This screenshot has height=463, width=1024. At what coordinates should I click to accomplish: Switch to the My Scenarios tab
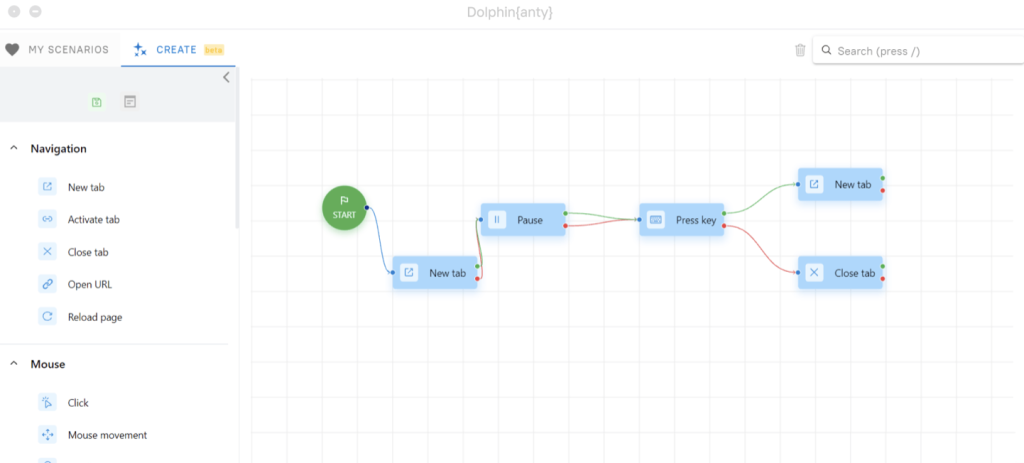point(57,49)
